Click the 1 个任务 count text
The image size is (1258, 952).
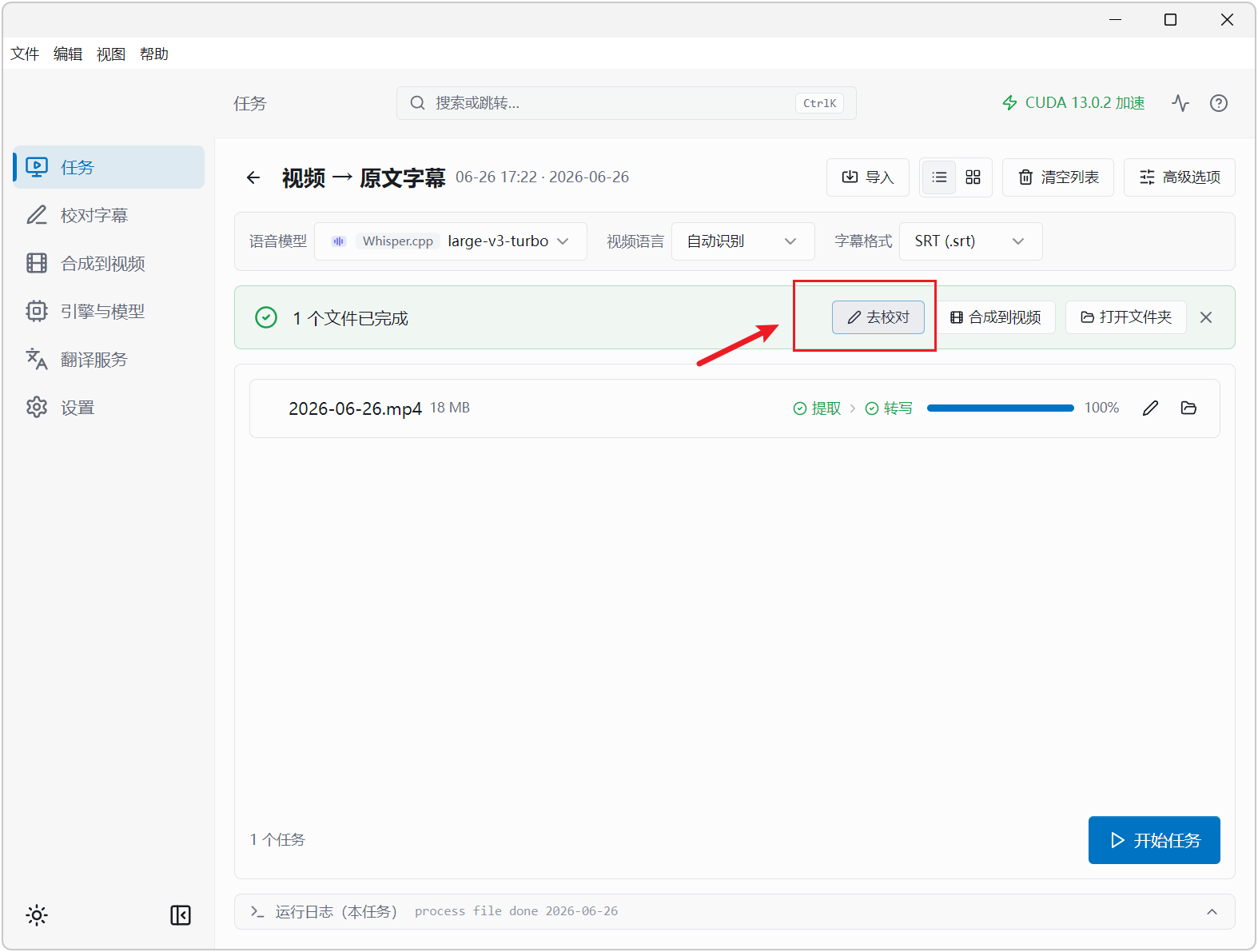tap(277, 840)
